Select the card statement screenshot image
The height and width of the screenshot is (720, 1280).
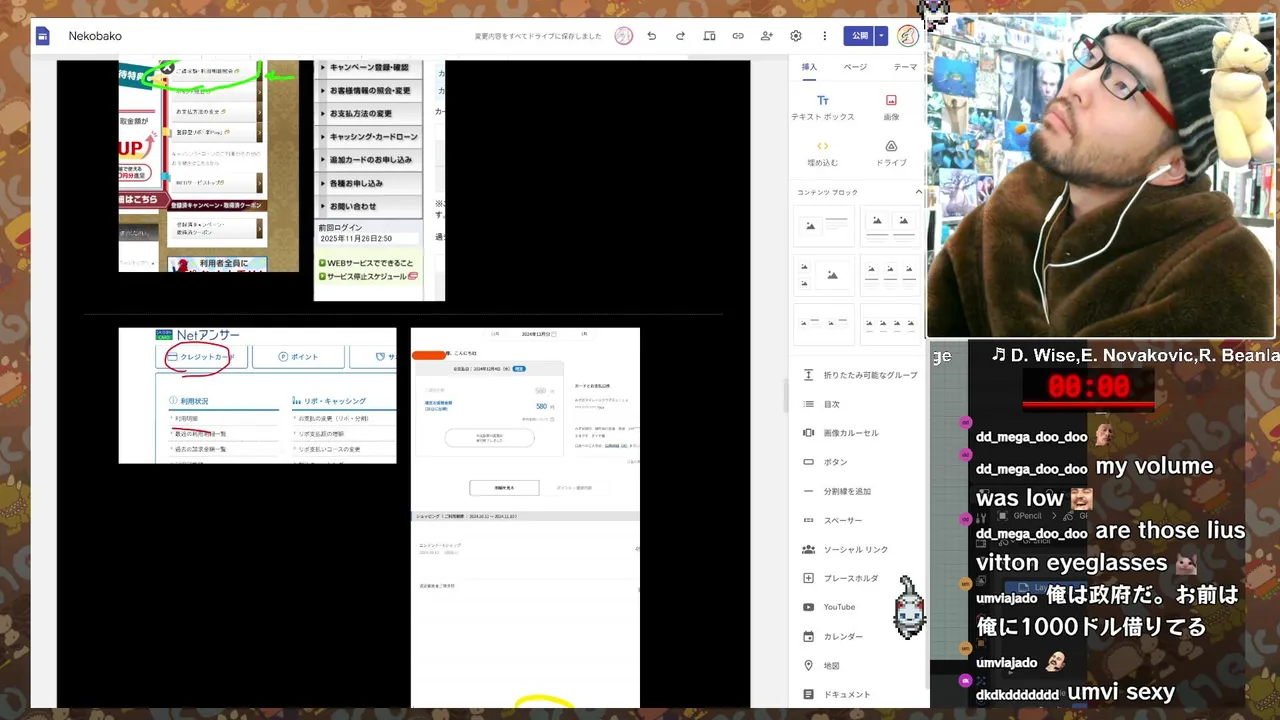(x=525, y=518)
